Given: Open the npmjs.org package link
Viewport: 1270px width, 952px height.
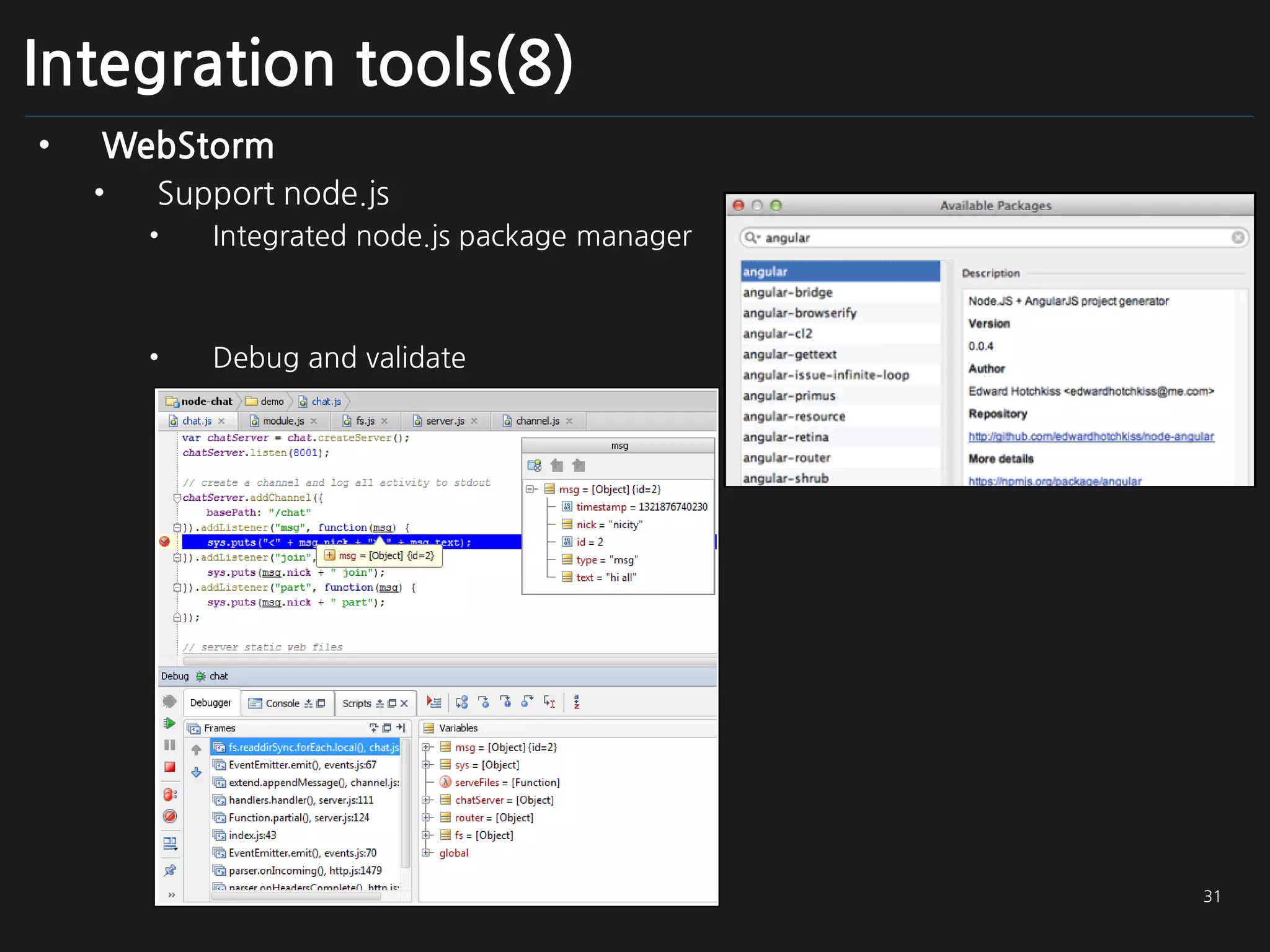Looking at the screenshot, I should pos(1055,480).
